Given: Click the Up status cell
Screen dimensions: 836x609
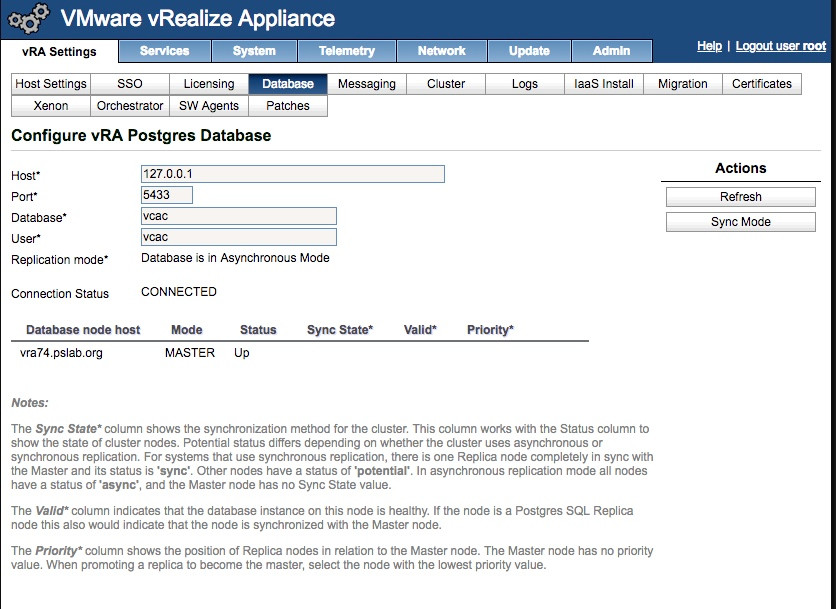Looking at the screenshot, I should tap(242, 353).
